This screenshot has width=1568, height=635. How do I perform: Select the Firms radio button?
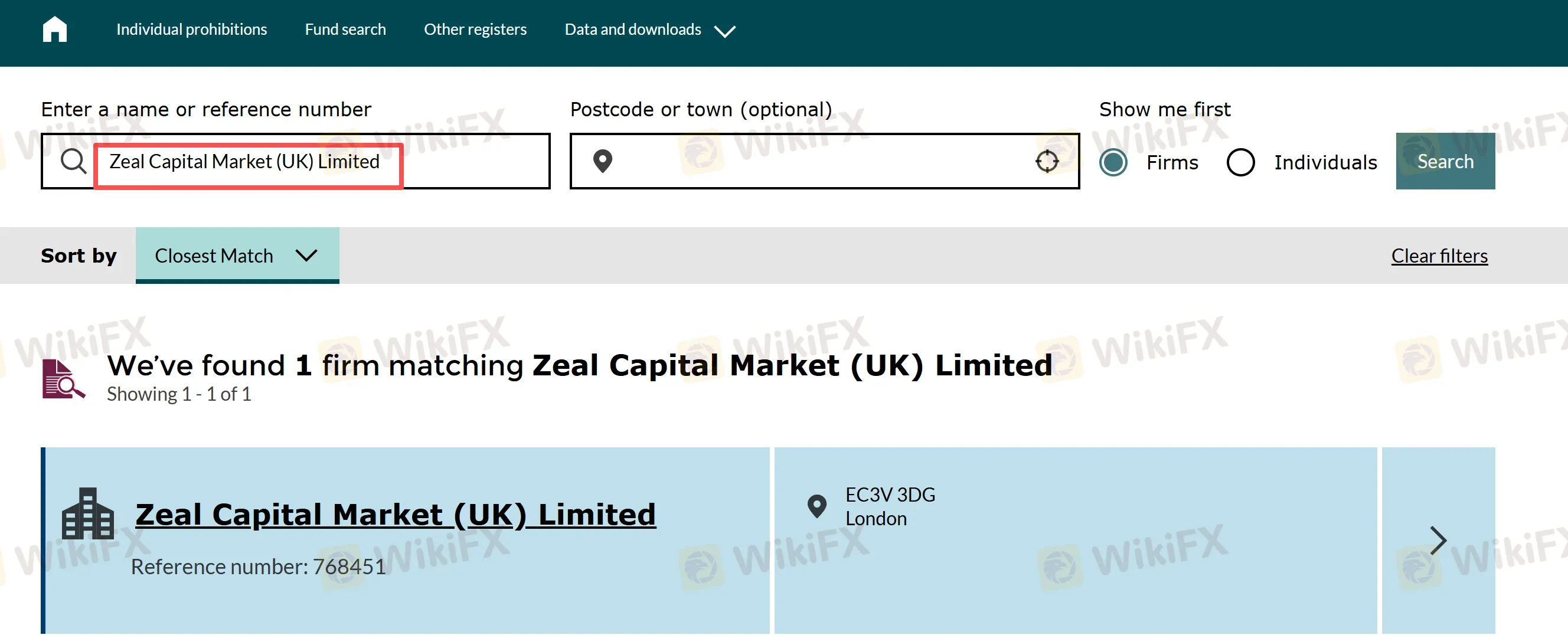pos(1113,162)
